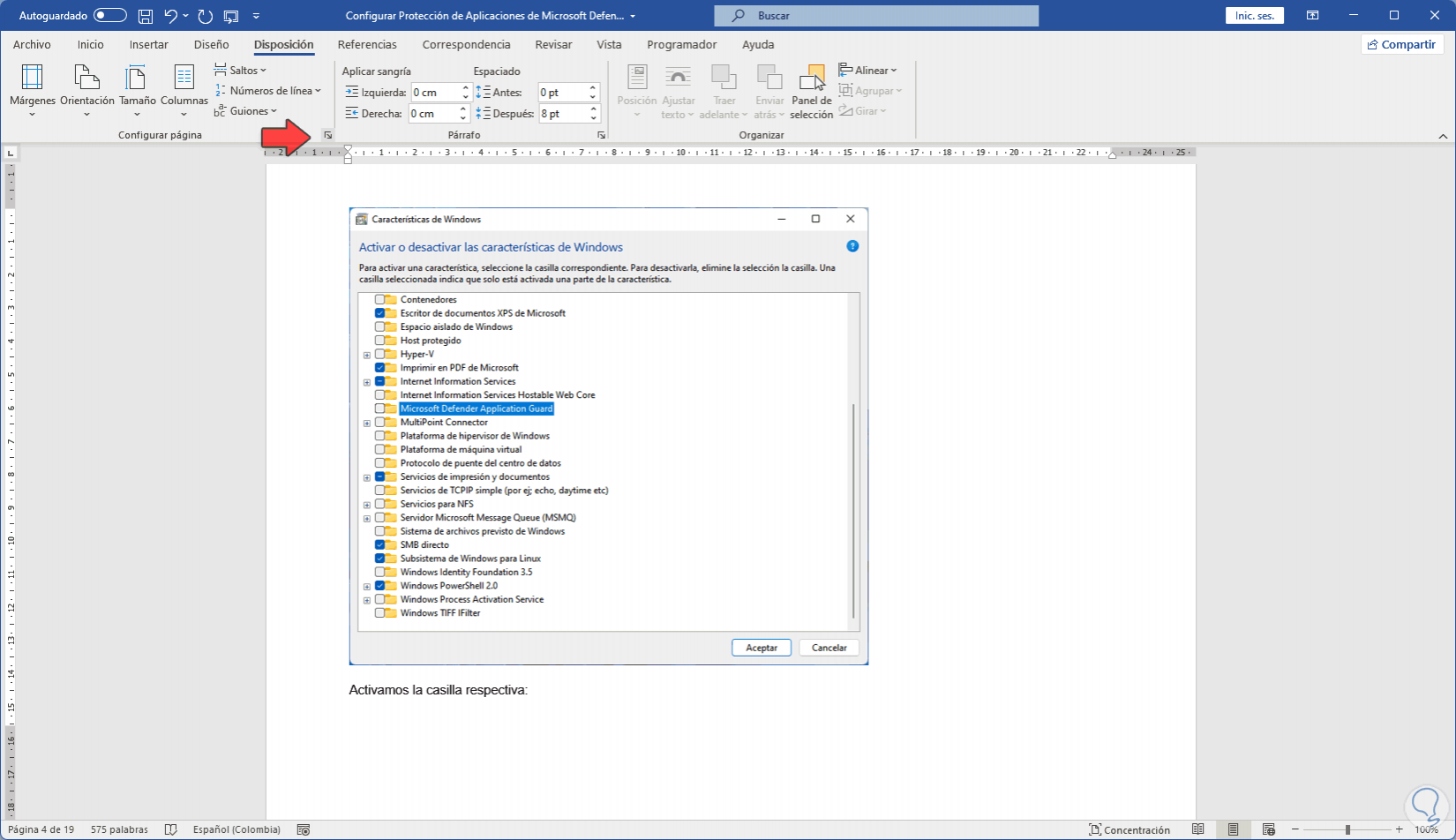Viewport: 1456px width, 840px height.
Task: Open the Saltos breaks dropdown
Action: click(x=240, y=71)
